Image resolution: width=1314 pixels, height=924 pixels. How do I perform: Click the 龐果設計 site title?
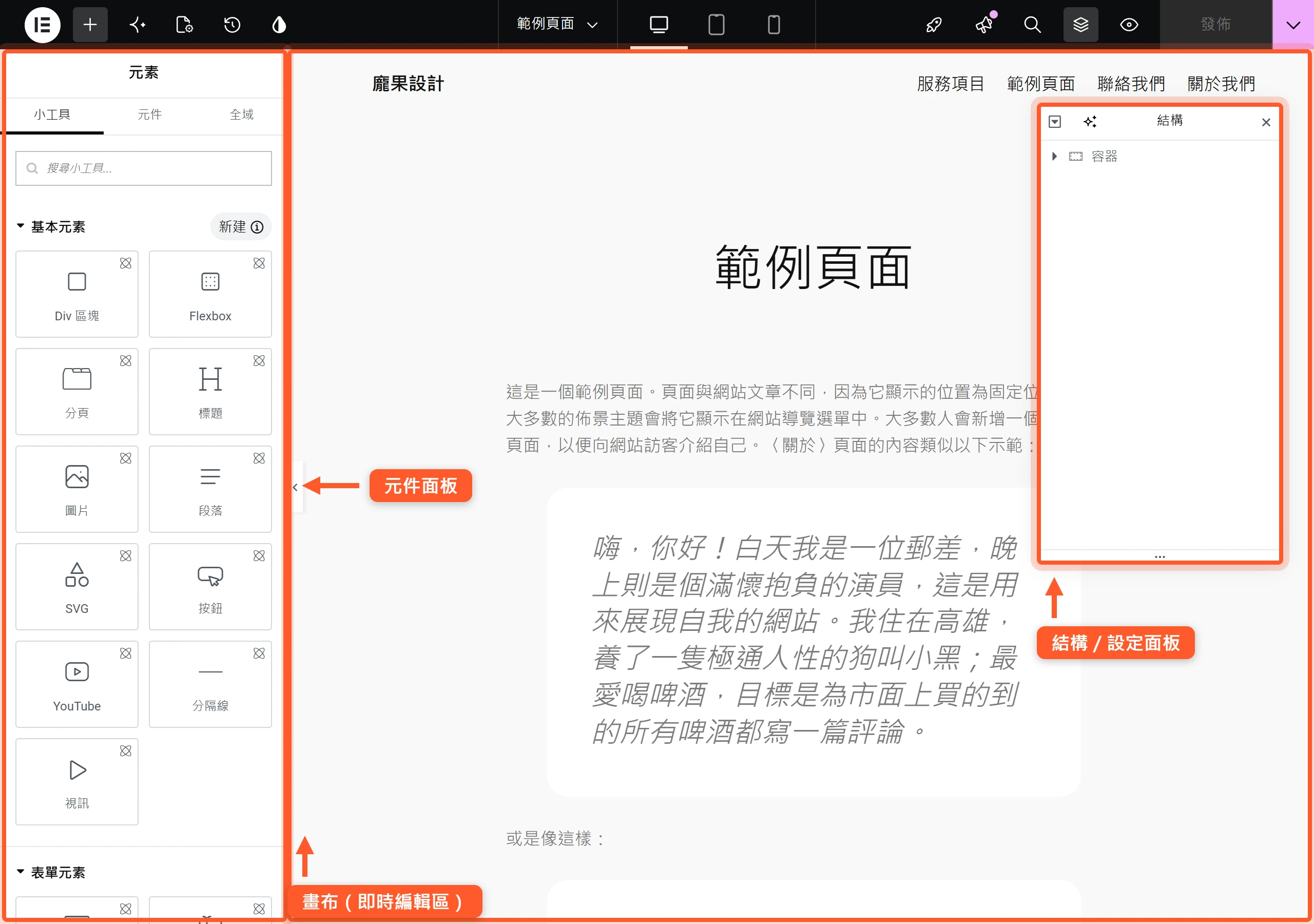[408, 84]
